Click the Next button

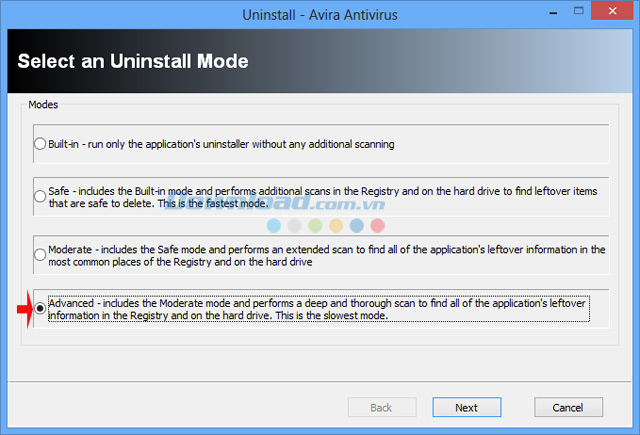(467, 407)
